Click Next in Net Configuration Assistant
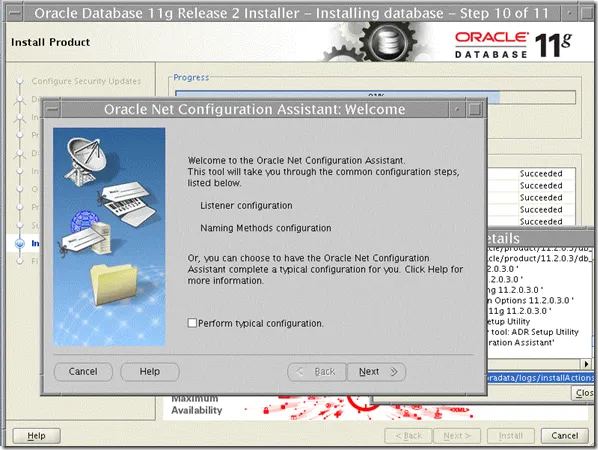The image size is (598, 450). click(376, 371)
